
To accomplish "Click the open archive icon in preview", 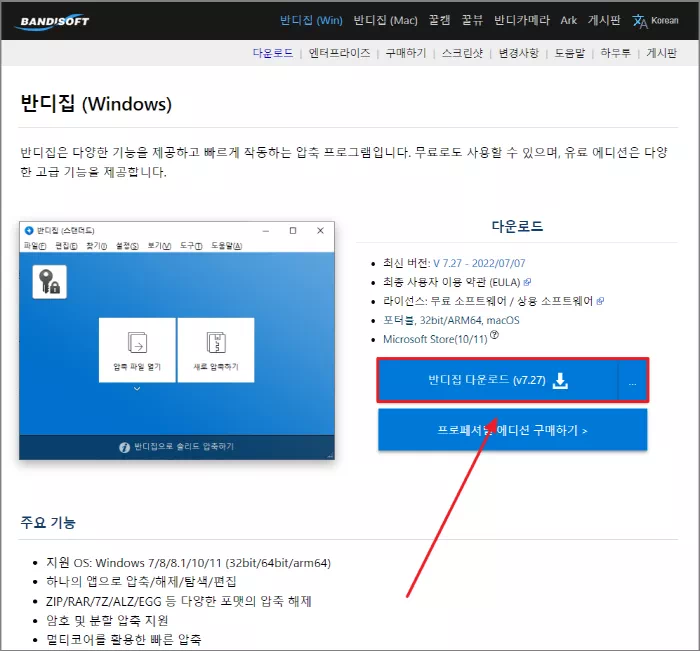I will coord(137,342).
